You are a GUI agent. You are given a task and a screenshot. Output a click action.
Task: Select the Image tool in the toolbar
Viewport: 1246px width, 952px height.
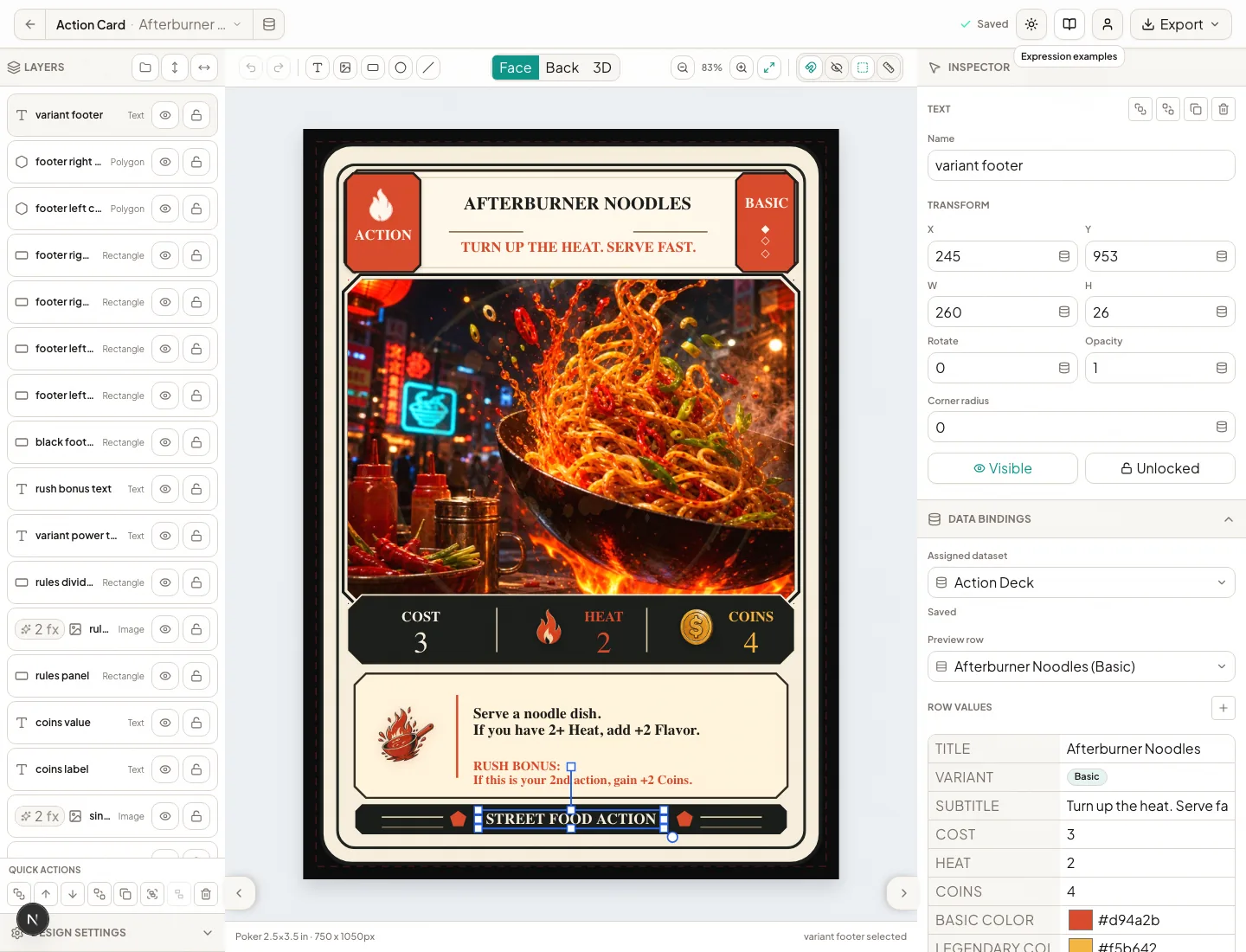click(x=345, y=68)
